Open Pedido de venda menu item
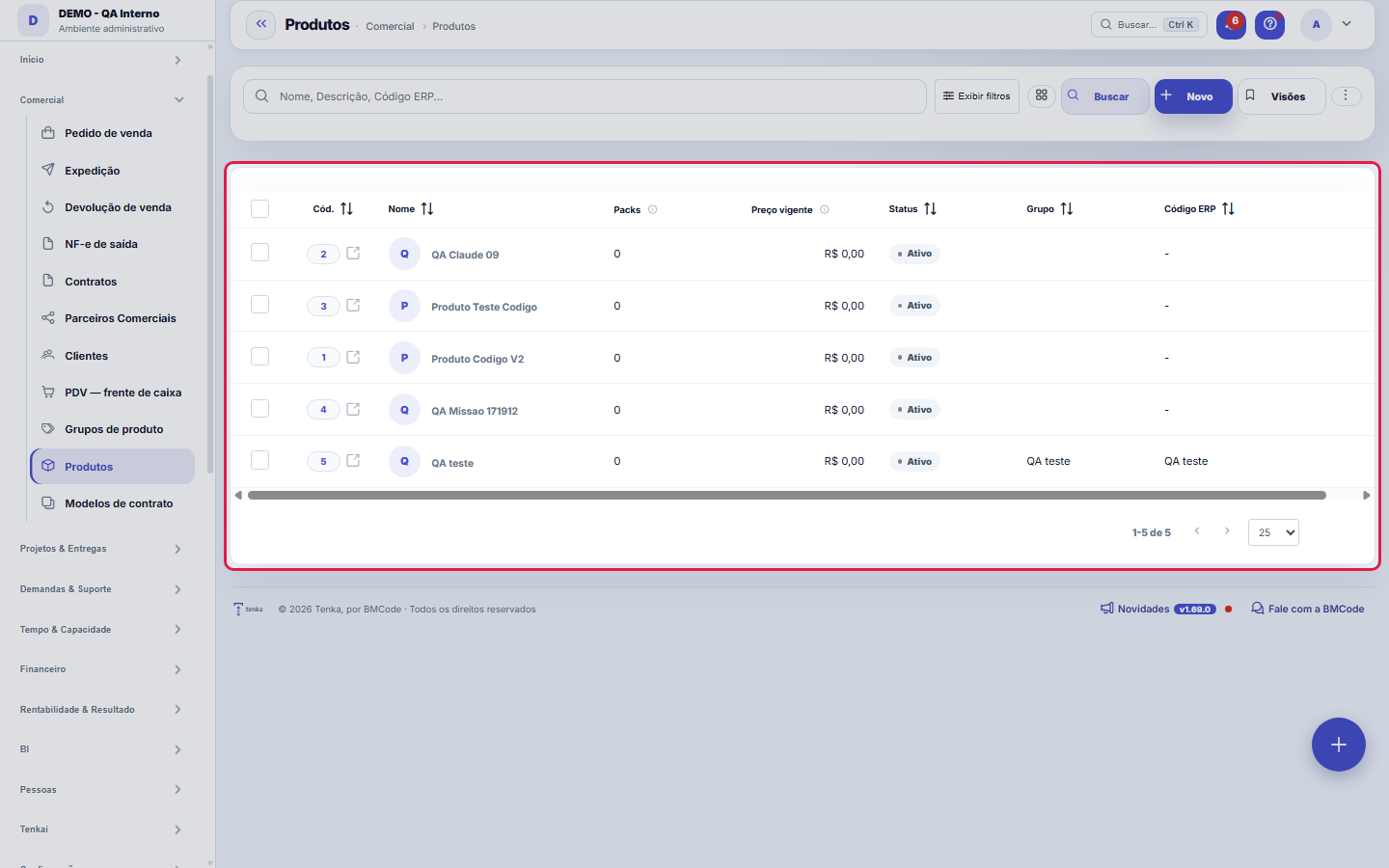The width and height of the screenshot is (1389, 868). pos(112,133)
